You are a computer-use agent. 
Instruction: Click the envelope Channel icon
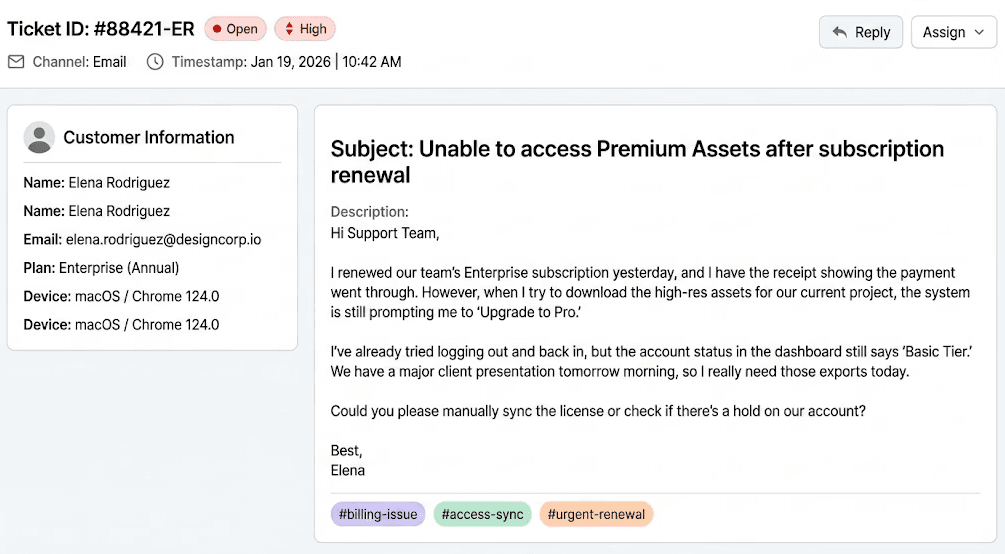(16, 62)
